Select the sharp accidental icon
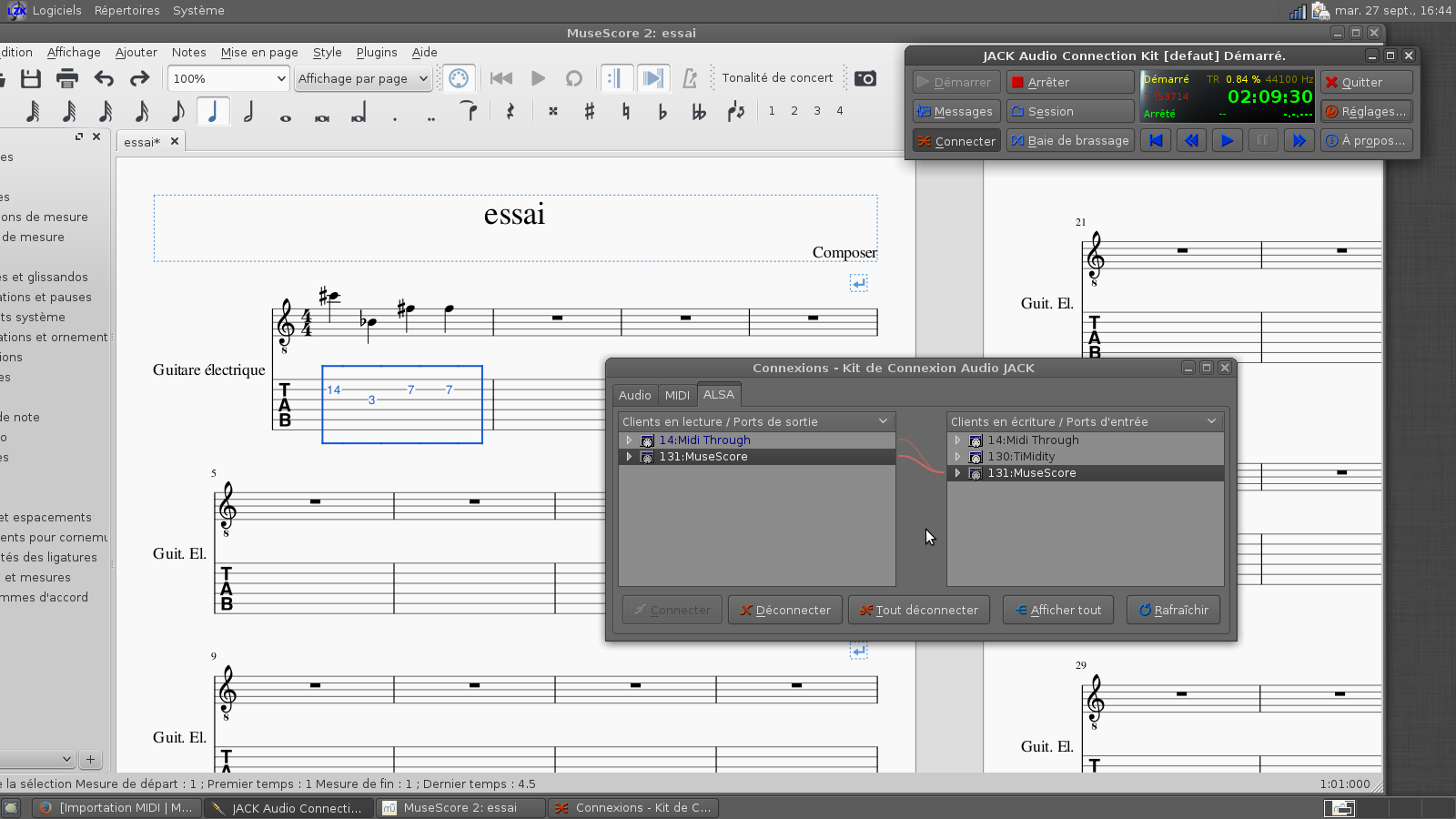Viewport: 1456px width, 819px height. (589, 112)
